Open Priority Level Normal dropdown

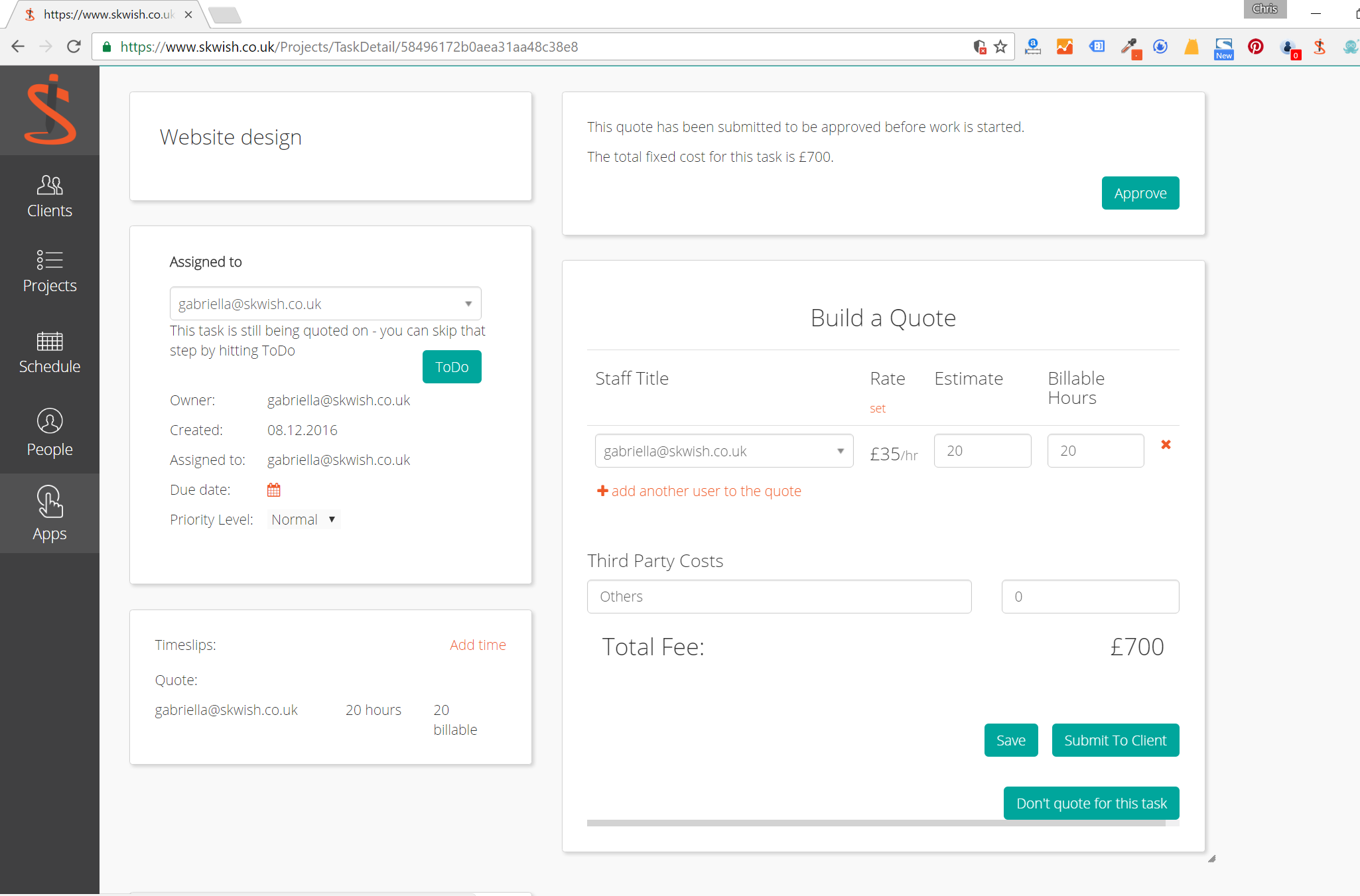click(x=304, y=519)
